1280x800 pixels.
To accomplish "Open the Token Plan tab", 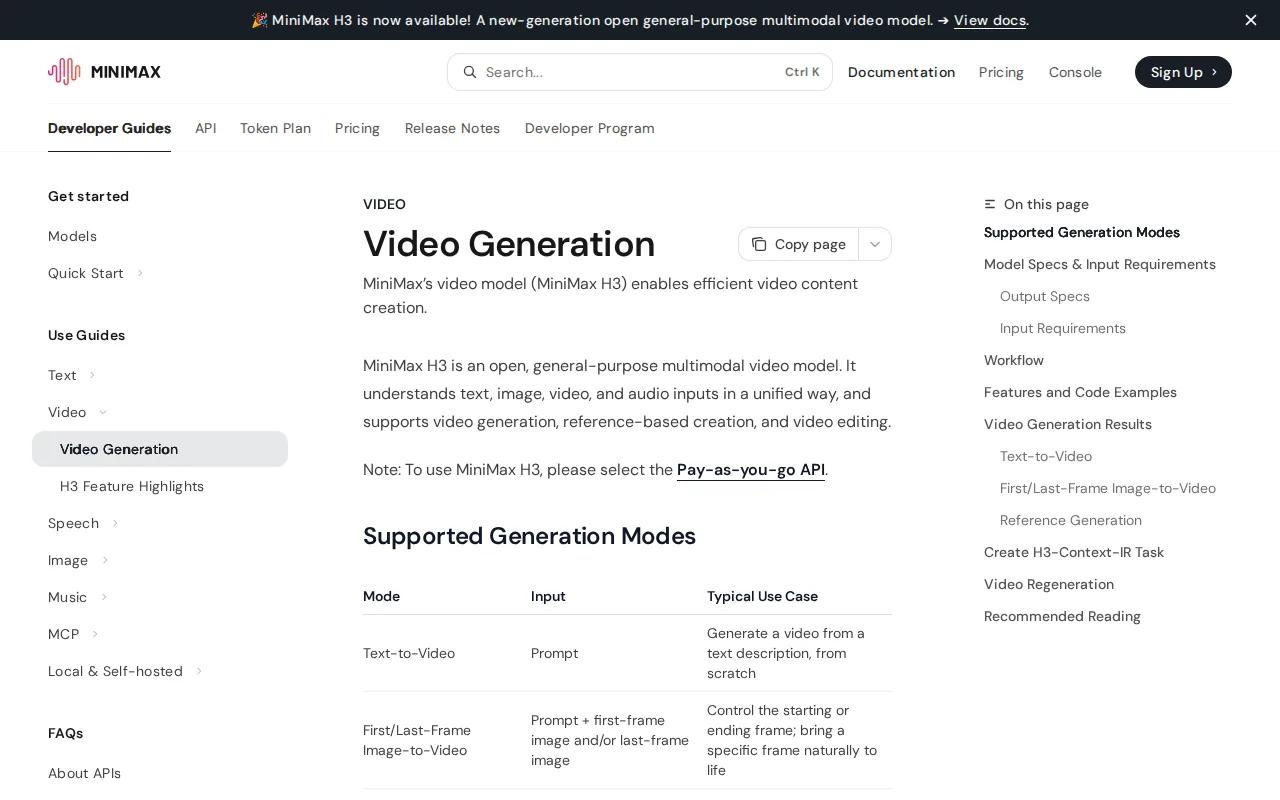I will [x=275, y=128].
